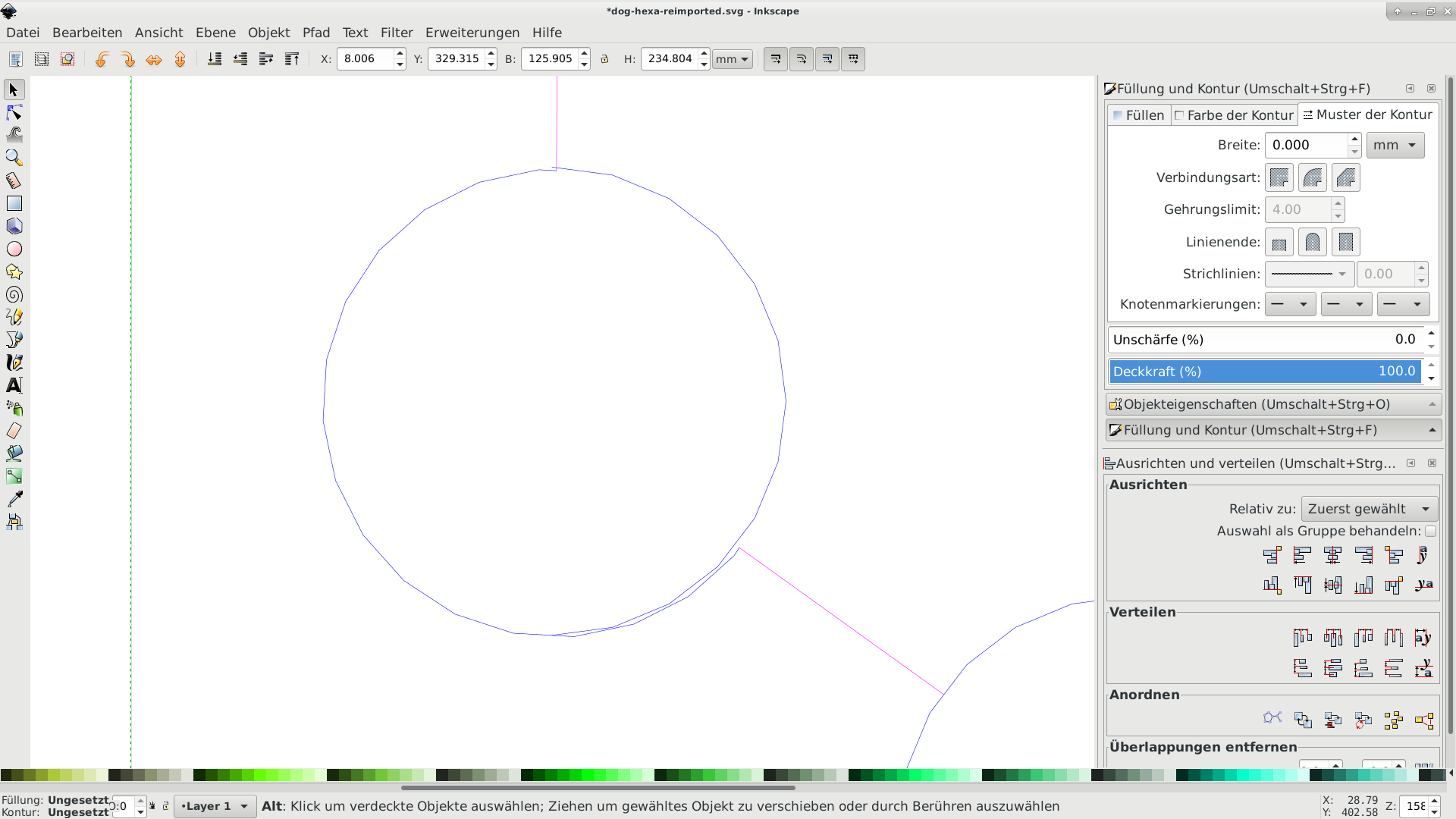Switch to the Füllen tab

pos(1138,115)
